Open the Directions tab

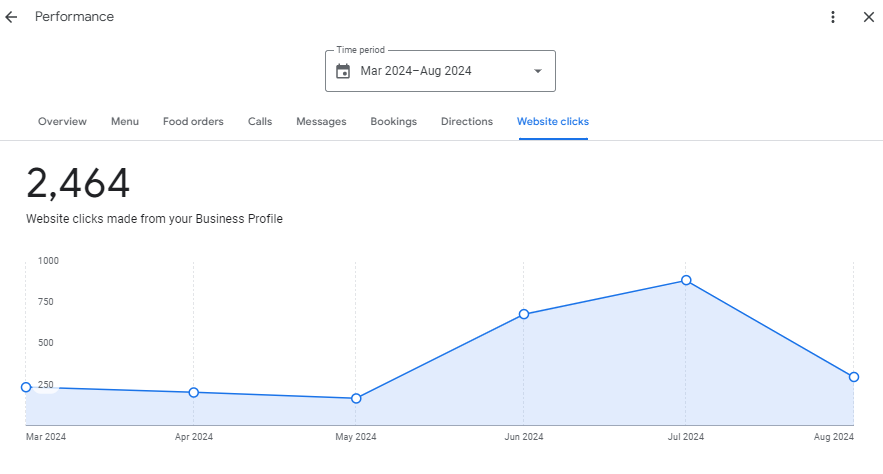(467, 122)
